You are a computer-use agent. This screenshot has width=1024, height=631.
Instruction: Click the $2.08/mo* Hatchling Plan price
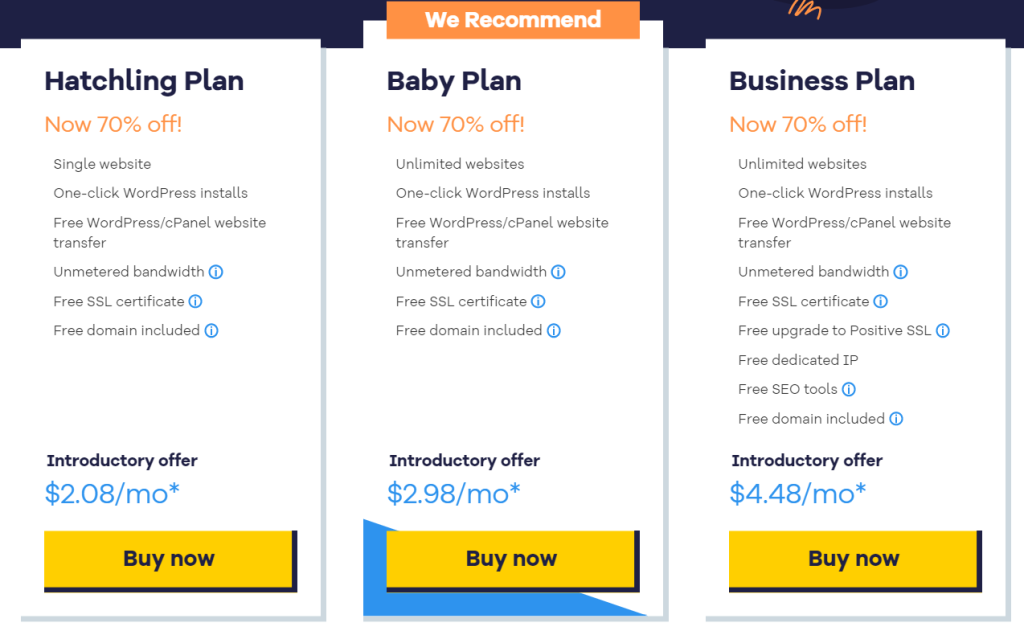pos(112,493)
